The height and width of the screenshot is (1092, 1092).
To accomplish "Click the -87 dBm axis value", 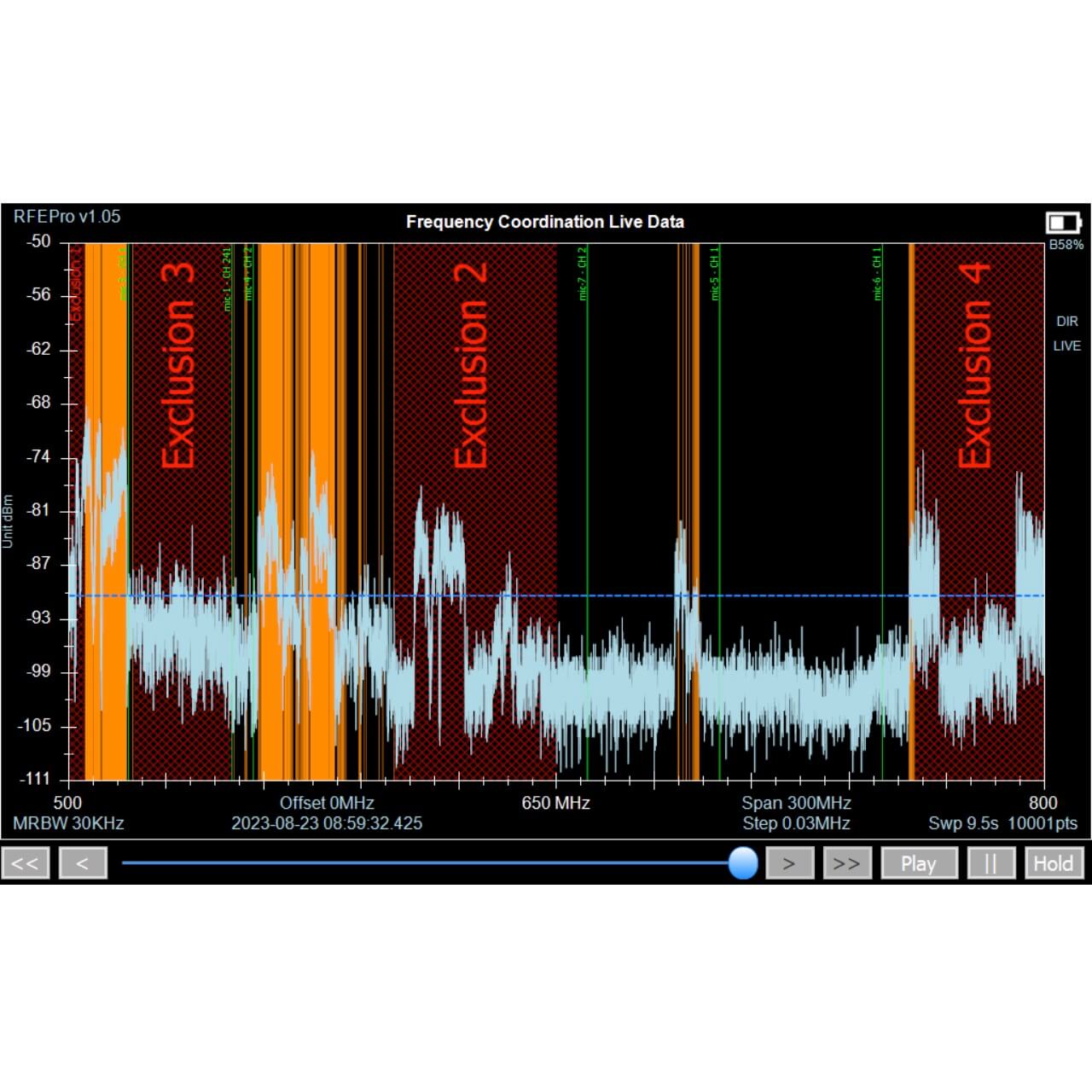I will [x=38, y=564].
